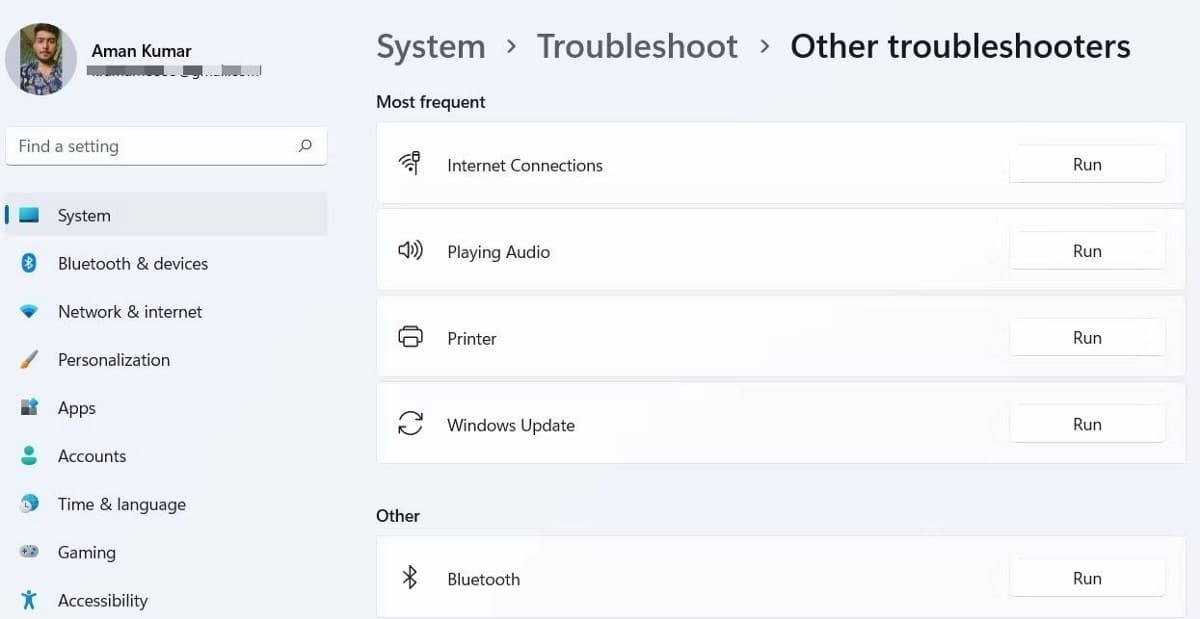The width and height of the screenshot is (1200, 619).
Task: Click the Time & language globe icon
Action: point(29,504)
